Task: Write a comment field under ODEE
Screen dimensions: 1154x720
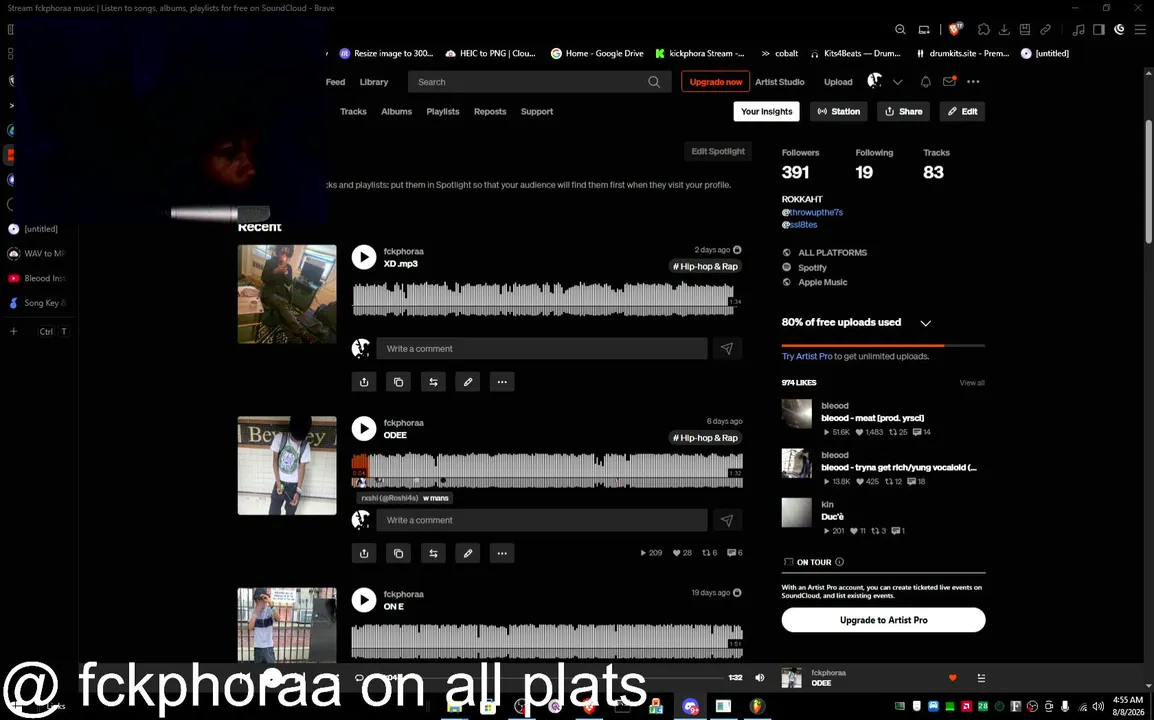Action: [x=542, y=520]
